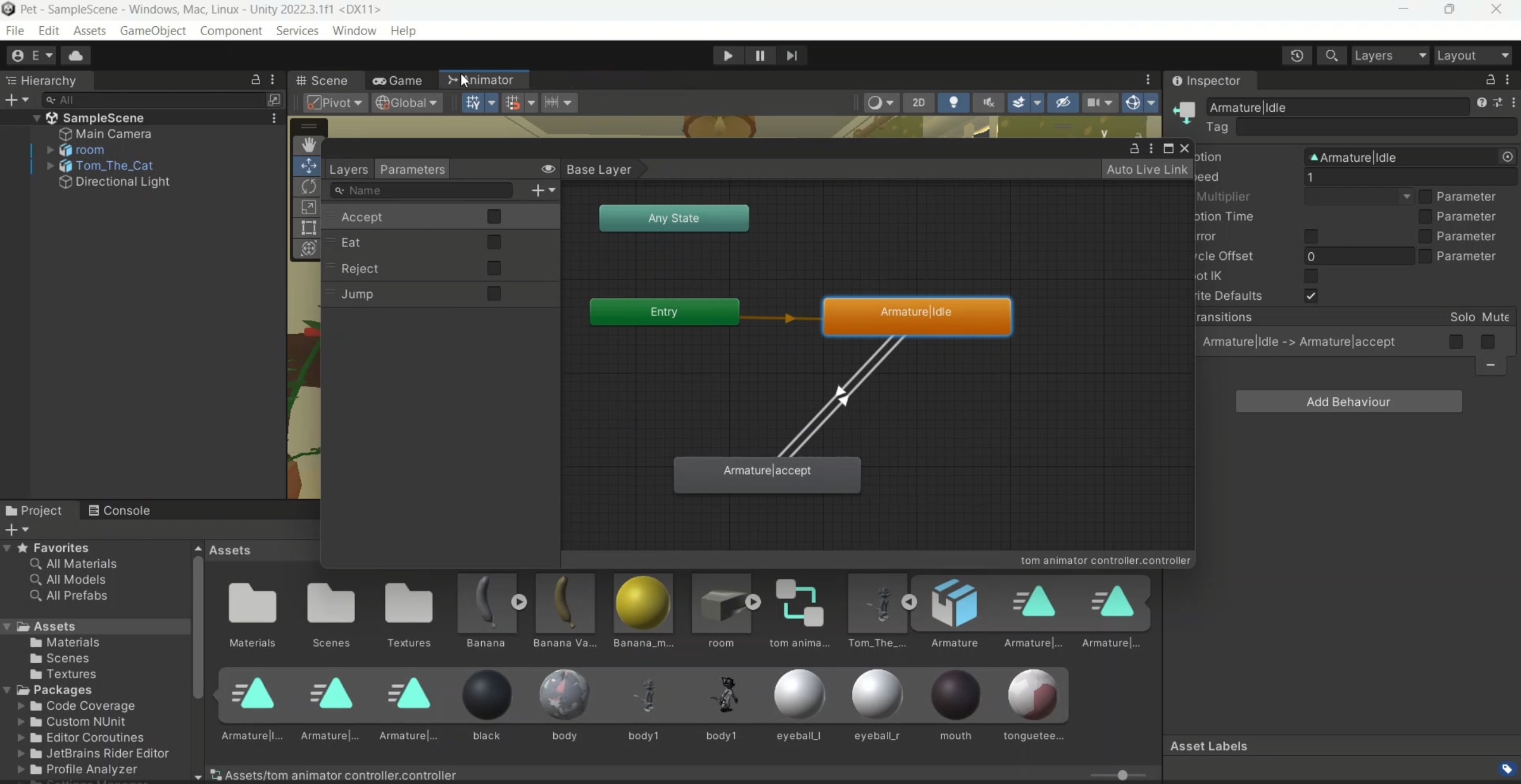Open the undo history icon

pos(1297,55)
